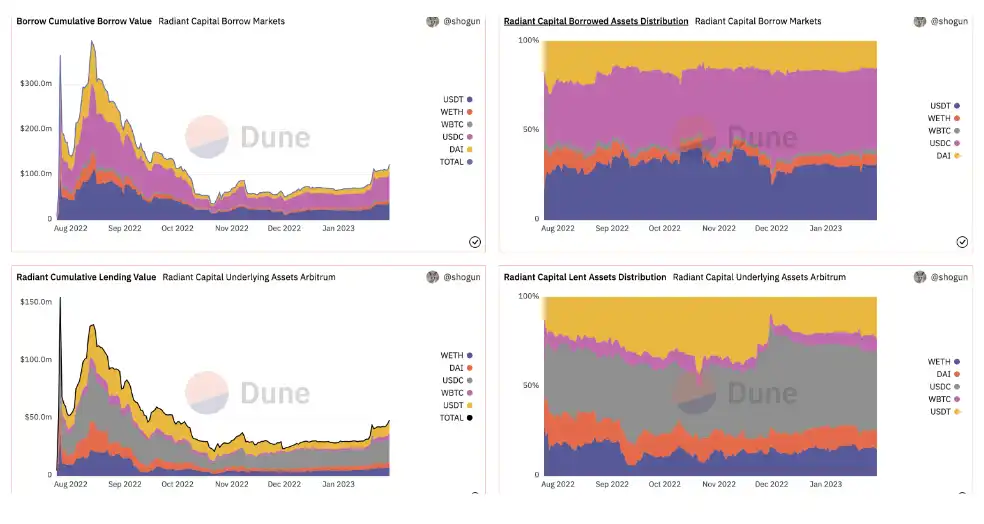This screenshot has width=984, height=524.
Task: Click the checkmark icon under Borrowed Assets Distribution chart
Action: (x=962, y=242)
